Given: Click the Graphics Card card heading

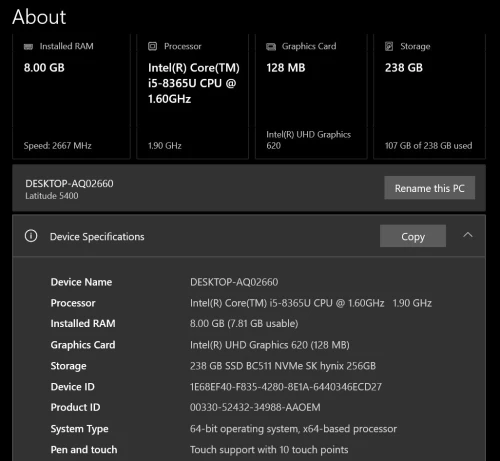Looking at the screenshot, I should [309, 46].
